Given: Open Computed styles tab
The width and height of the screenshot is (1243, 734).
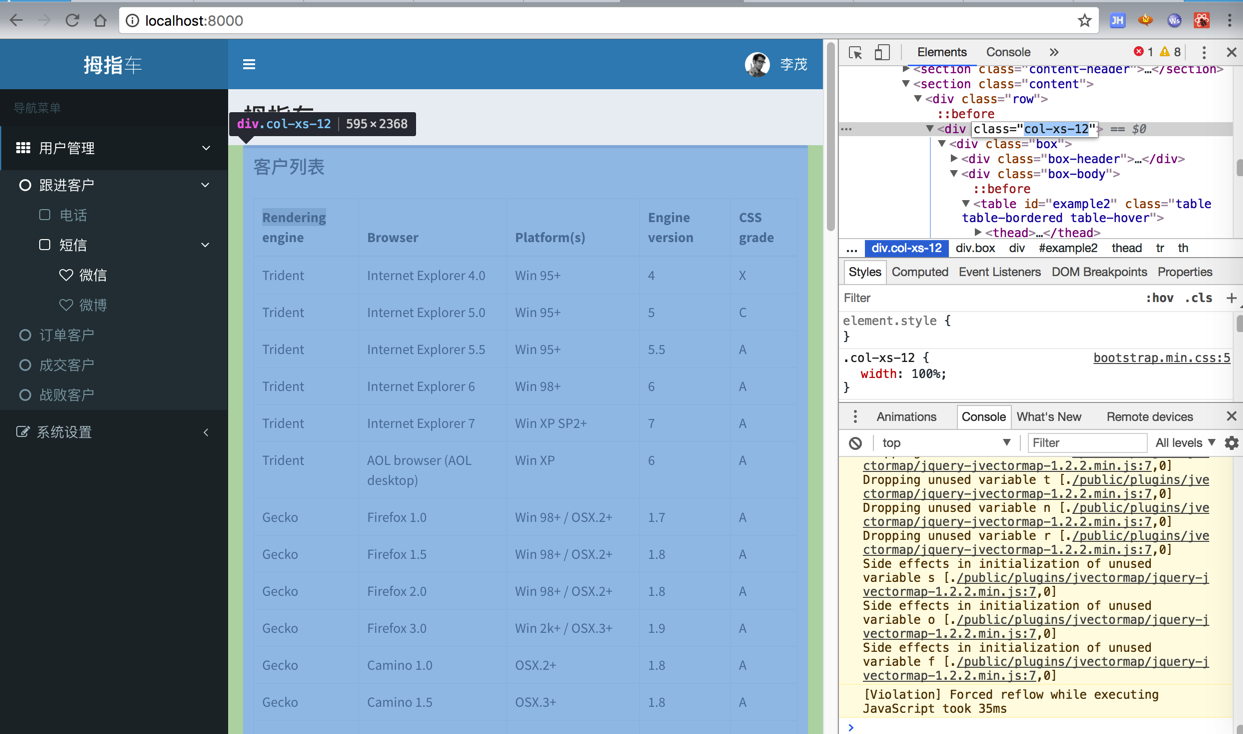Looking at the screenshot, I should (920, 272).
